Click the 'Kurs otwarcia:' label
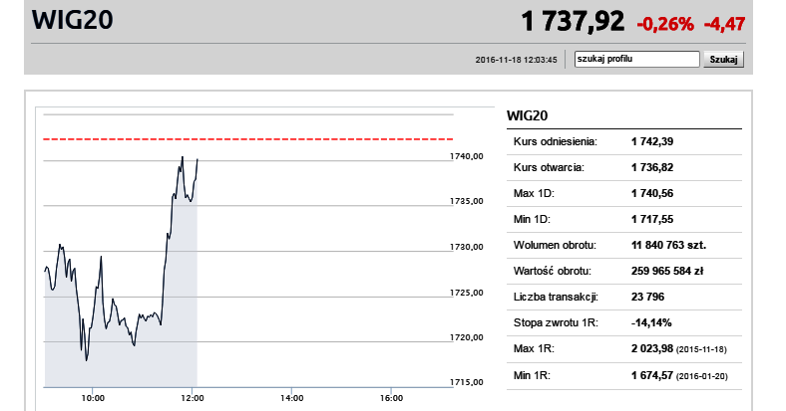The height and width of the screenshot is (411, 786). click(549, 167)
